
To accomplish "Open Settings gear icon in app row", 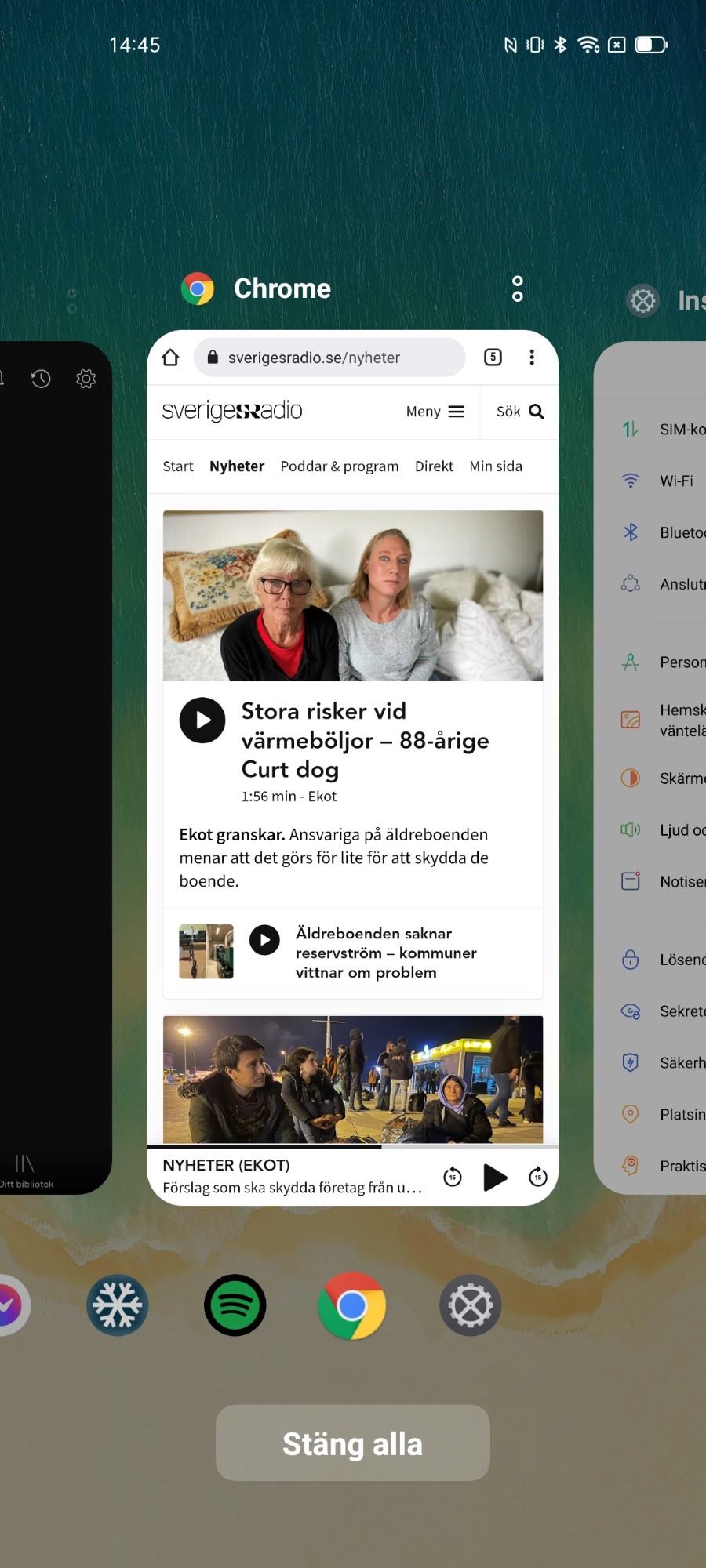I will click(x=470, y=1305).
